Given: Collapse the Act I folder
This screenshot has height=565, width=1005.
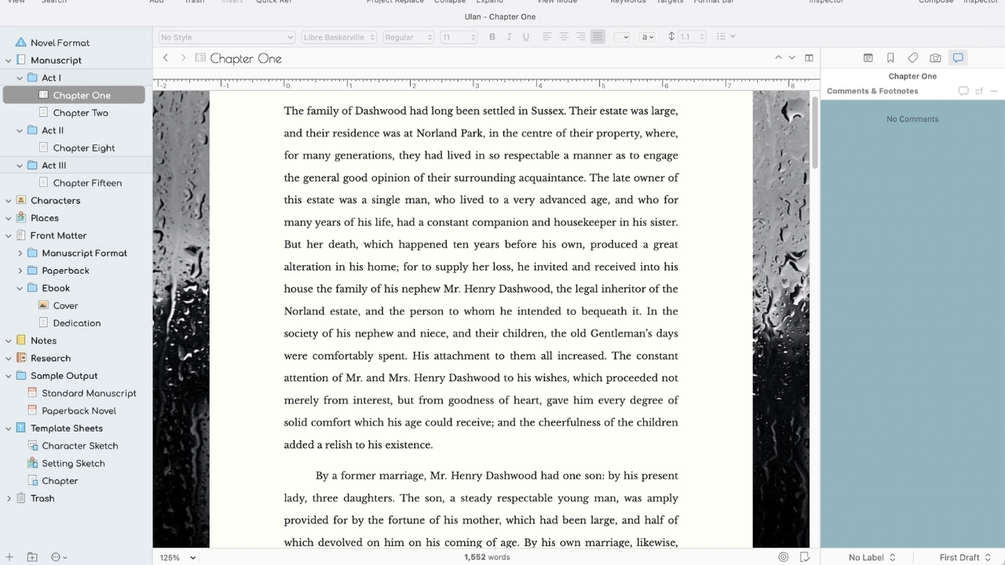Looking at the screenshot, I should 20,78.
